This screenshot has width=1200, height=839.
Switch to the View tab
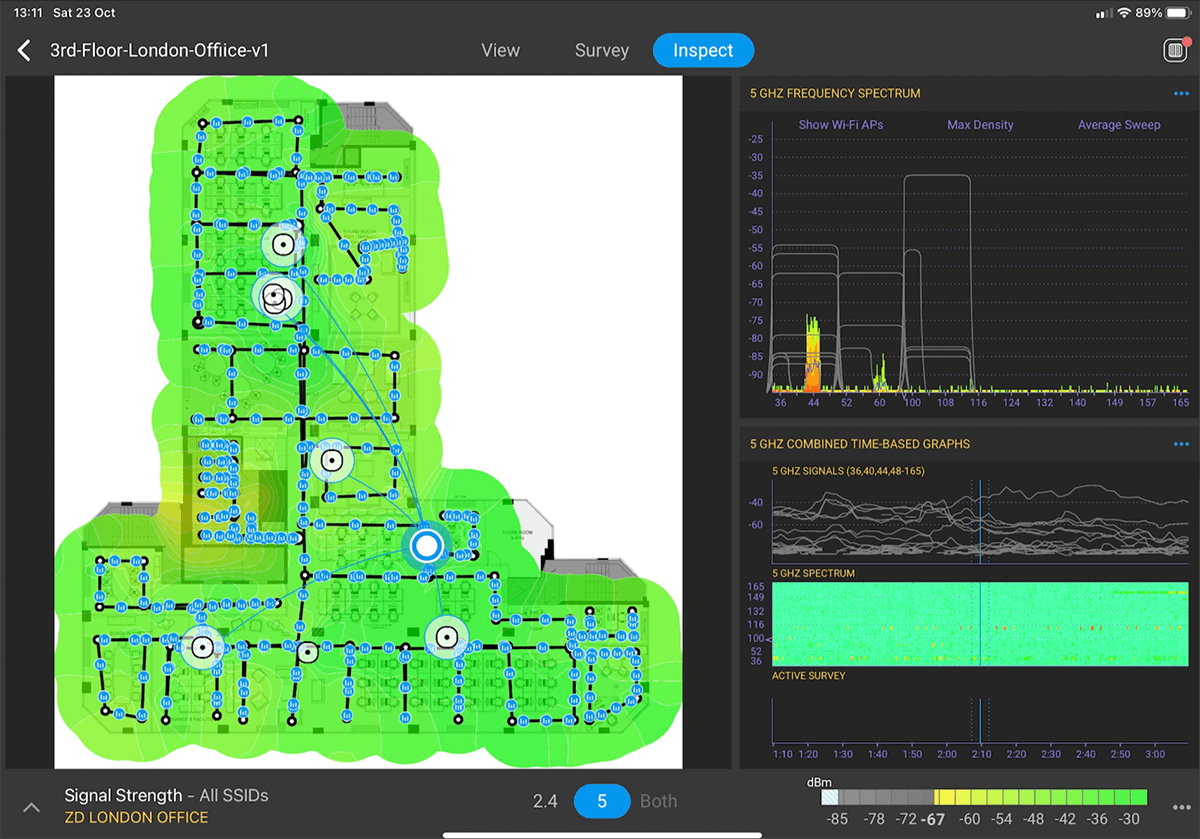pyautogui.click(x=500, y=51)
